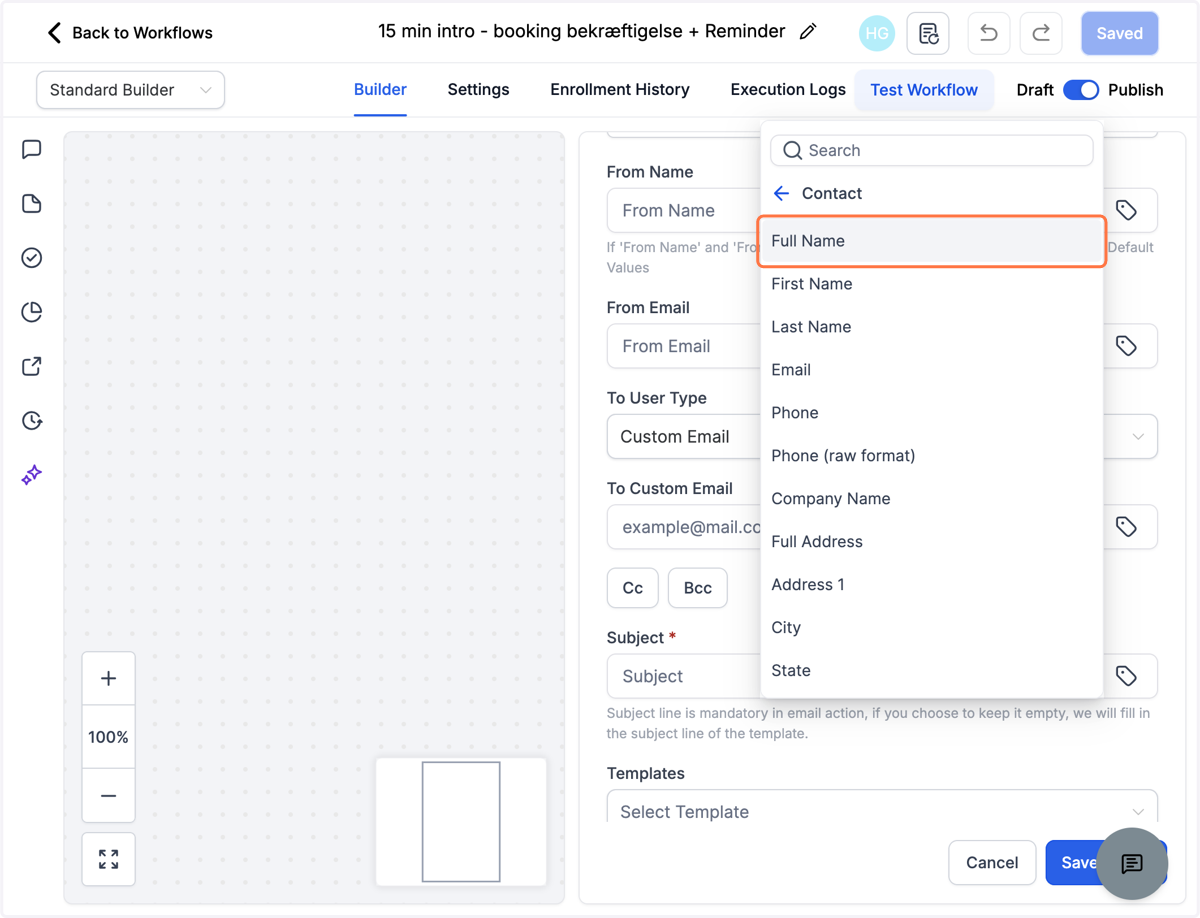Edit workflow name with pencil icon
This screenshot has height=918, width=1200.
808,32
